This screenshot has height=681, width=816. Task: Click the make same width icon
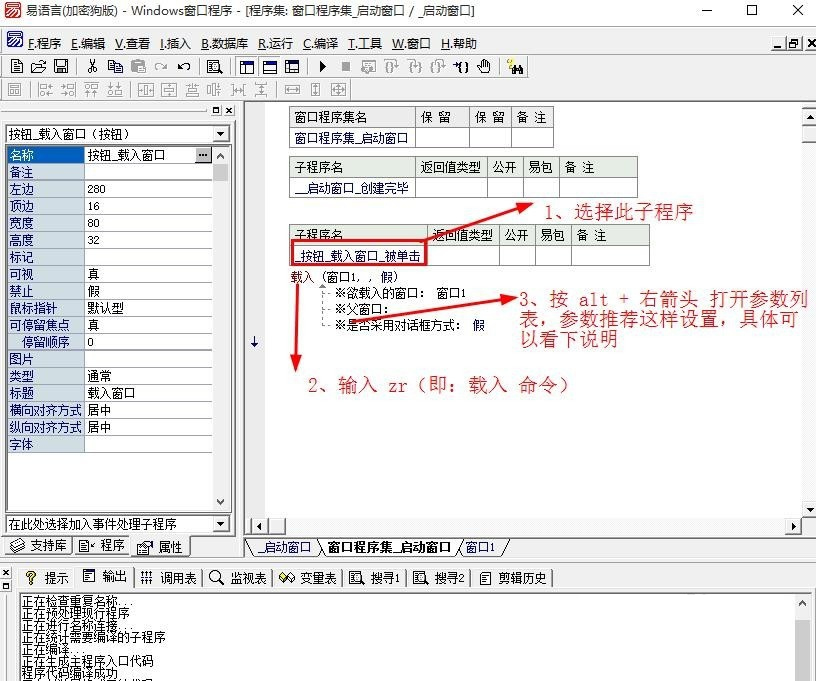point(292,90)
